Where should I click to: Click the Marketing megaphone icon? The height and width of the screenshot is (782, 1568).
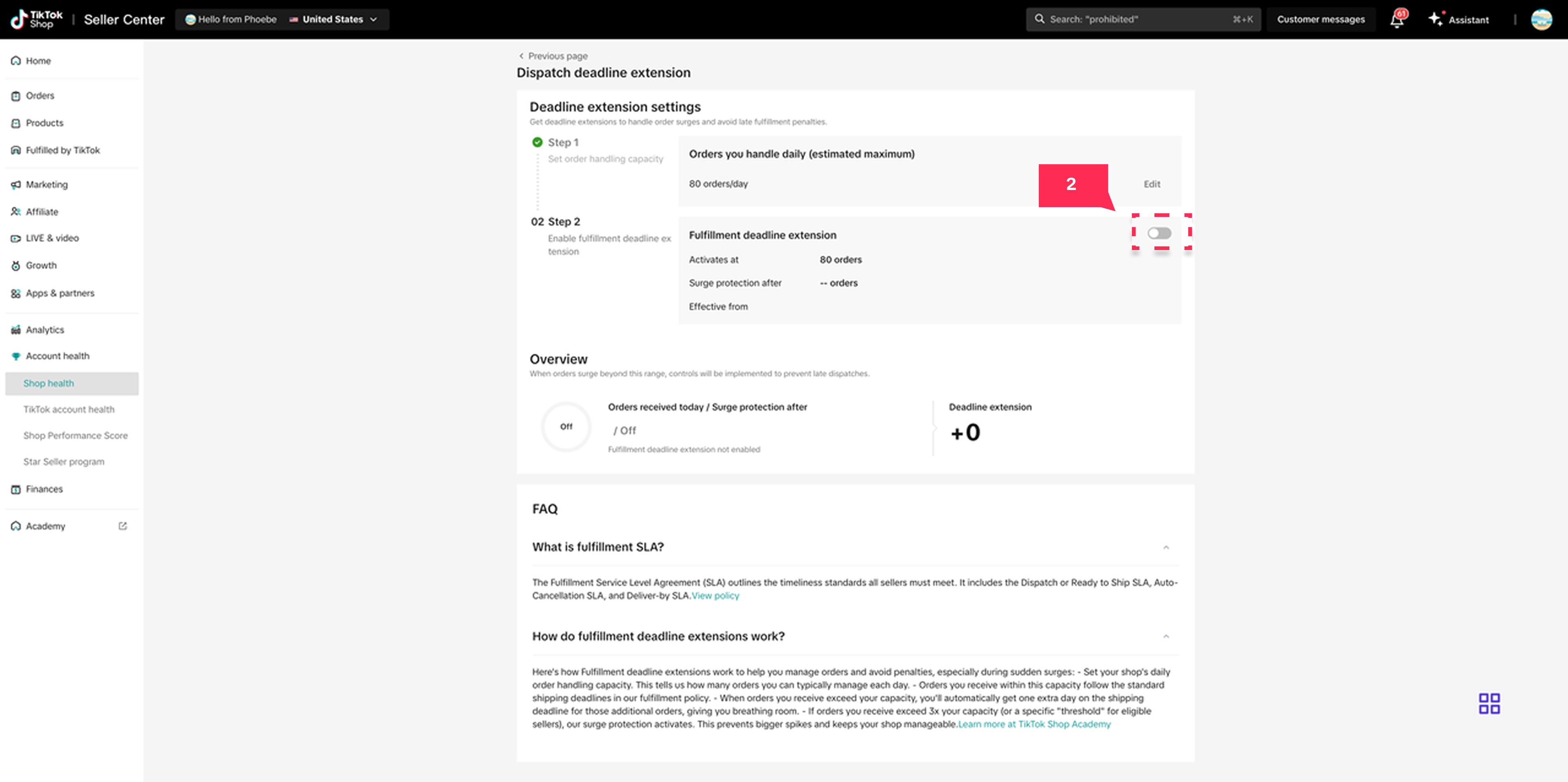(x=16, y=185)
